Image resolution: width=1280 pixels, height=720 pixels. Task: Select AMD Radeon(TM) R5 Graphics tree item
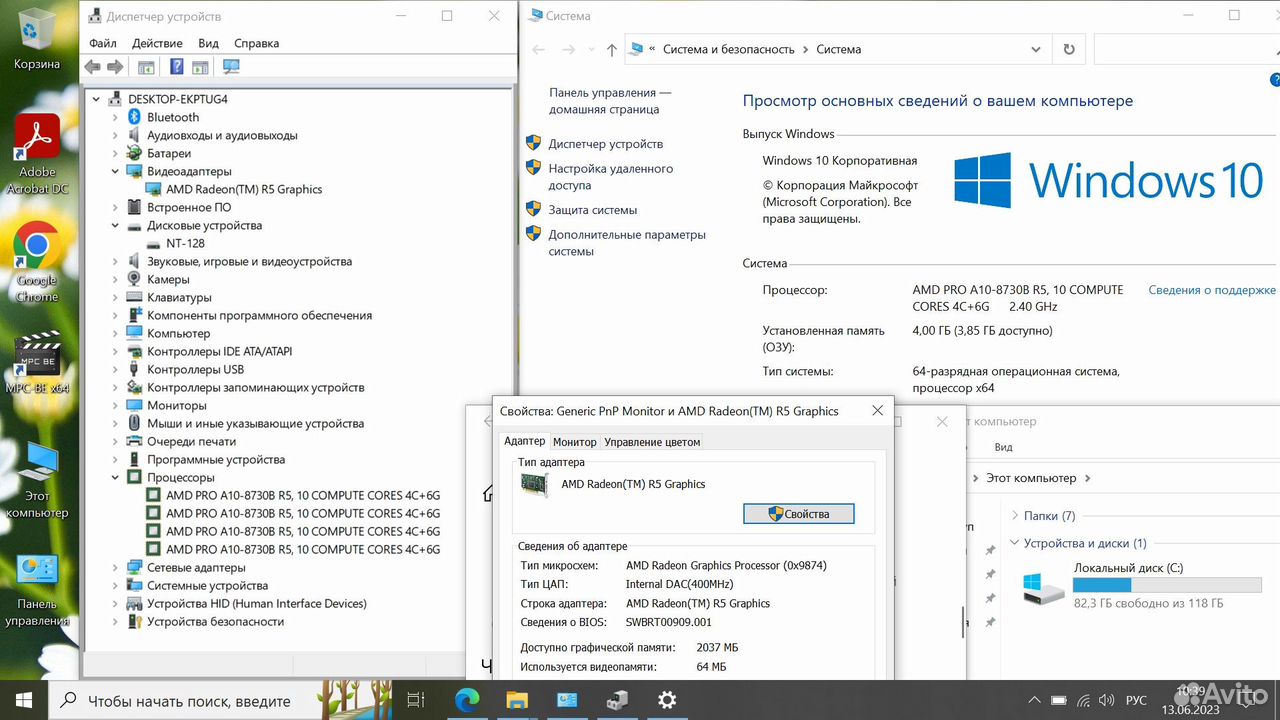click(x=244, y=189)
